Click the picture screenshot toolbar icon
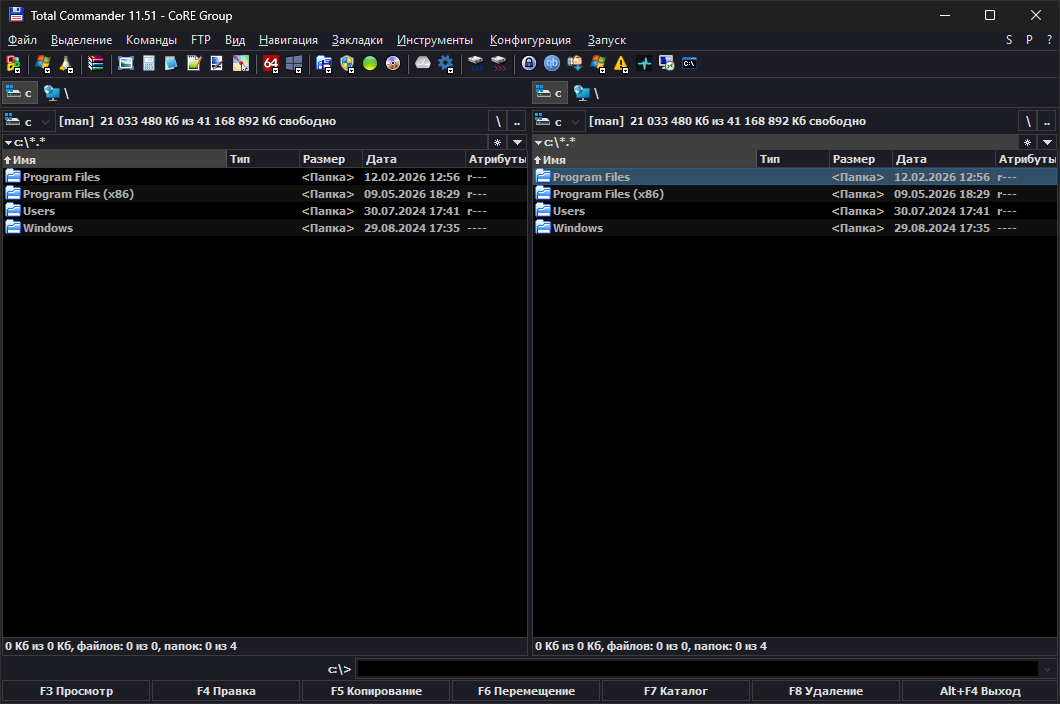This screenshot has width=1060, height=704. click(126, 64)
